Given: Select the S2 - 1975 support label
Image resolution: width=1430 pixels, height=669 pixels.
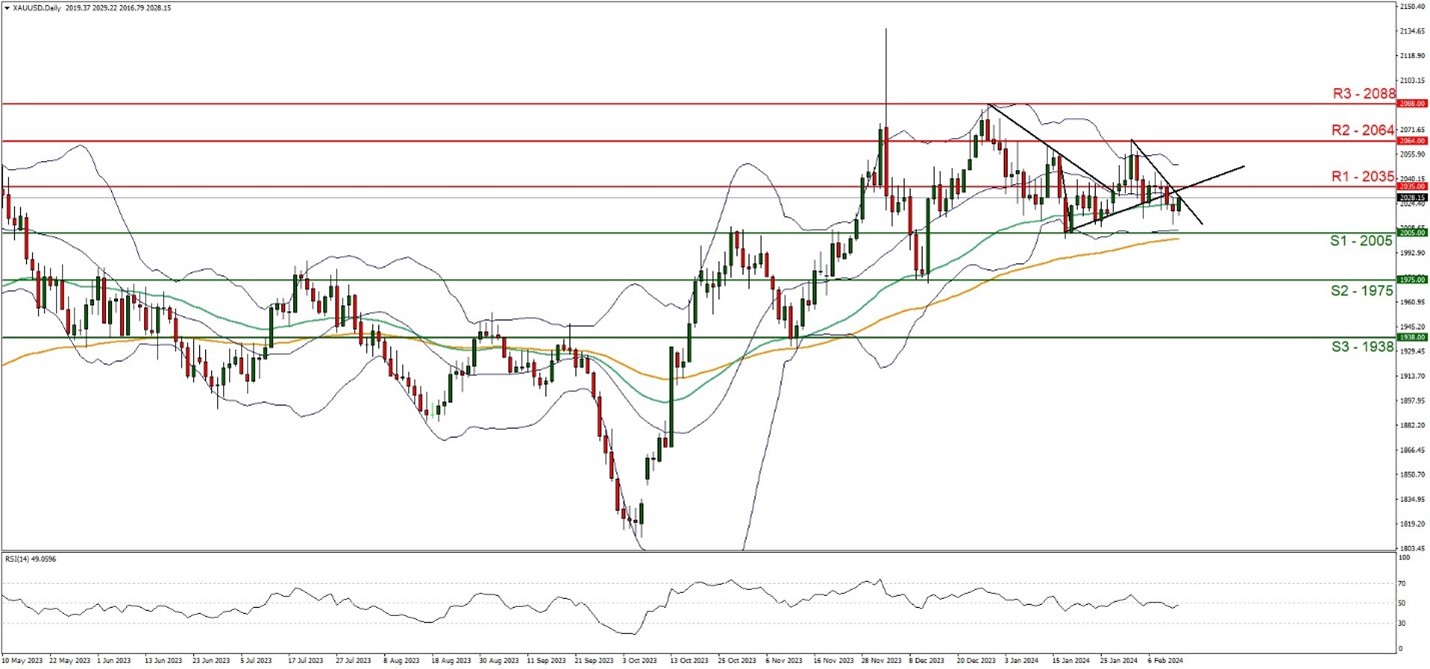Looking at the screenshot, I should (1363, 291).
